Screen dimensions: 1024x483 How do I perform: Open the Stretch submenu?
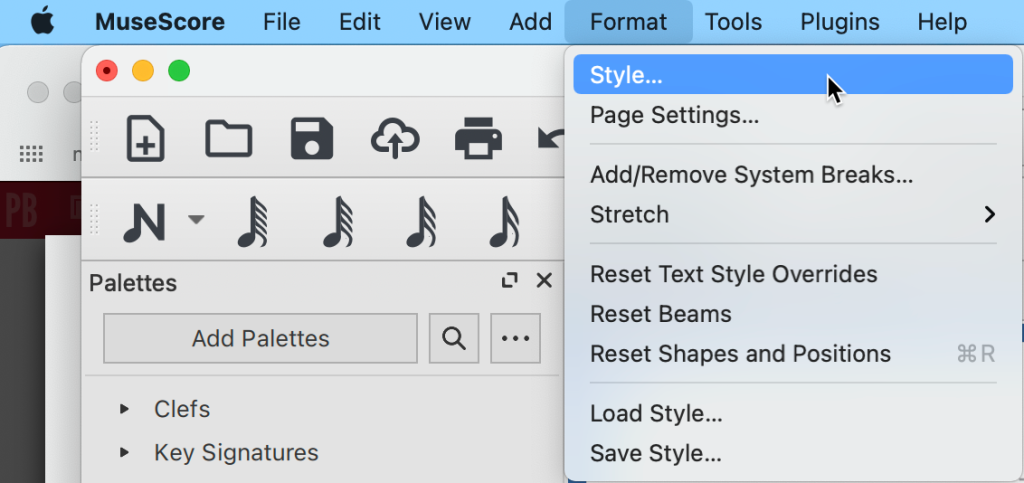[793, 214]
